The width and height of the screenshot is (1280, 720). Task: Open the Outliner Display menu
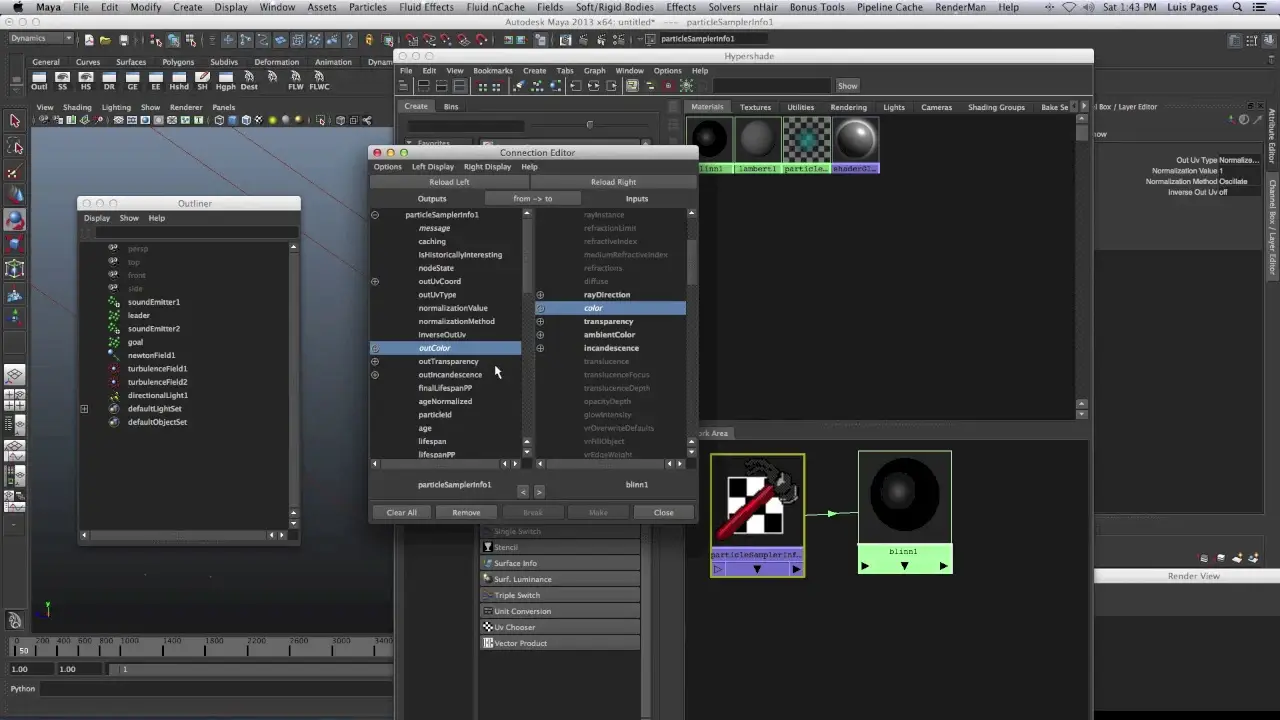(x=97, y=218)
